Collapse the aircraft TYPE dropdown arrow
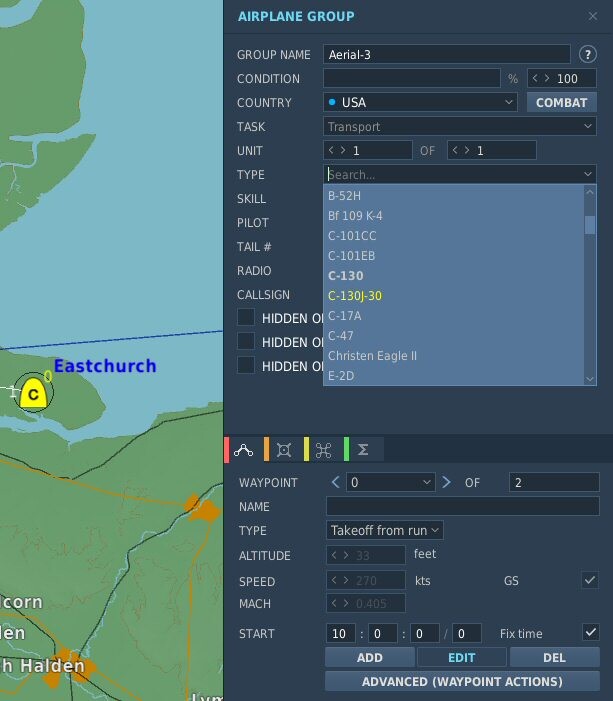Screen dimensions: 613x701 click(588, 174)
